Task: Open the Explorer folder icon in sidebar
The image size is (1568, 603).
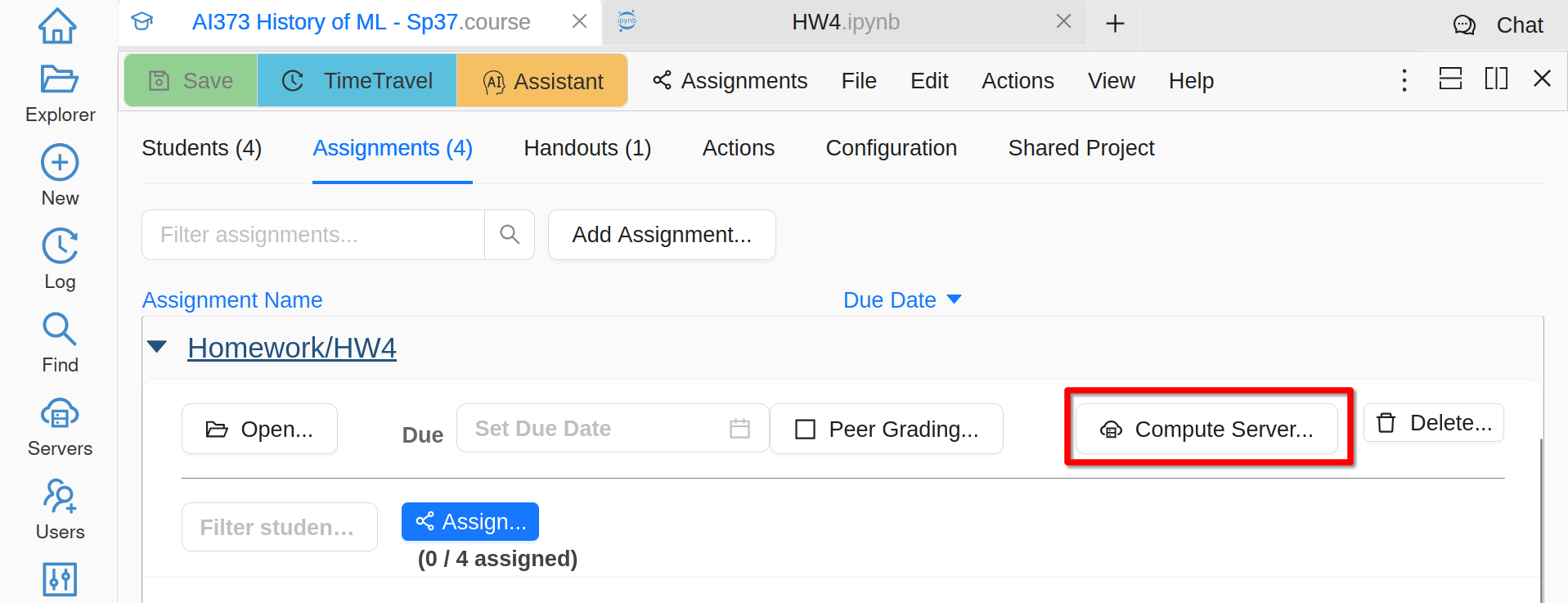Action: coord(59,80)
